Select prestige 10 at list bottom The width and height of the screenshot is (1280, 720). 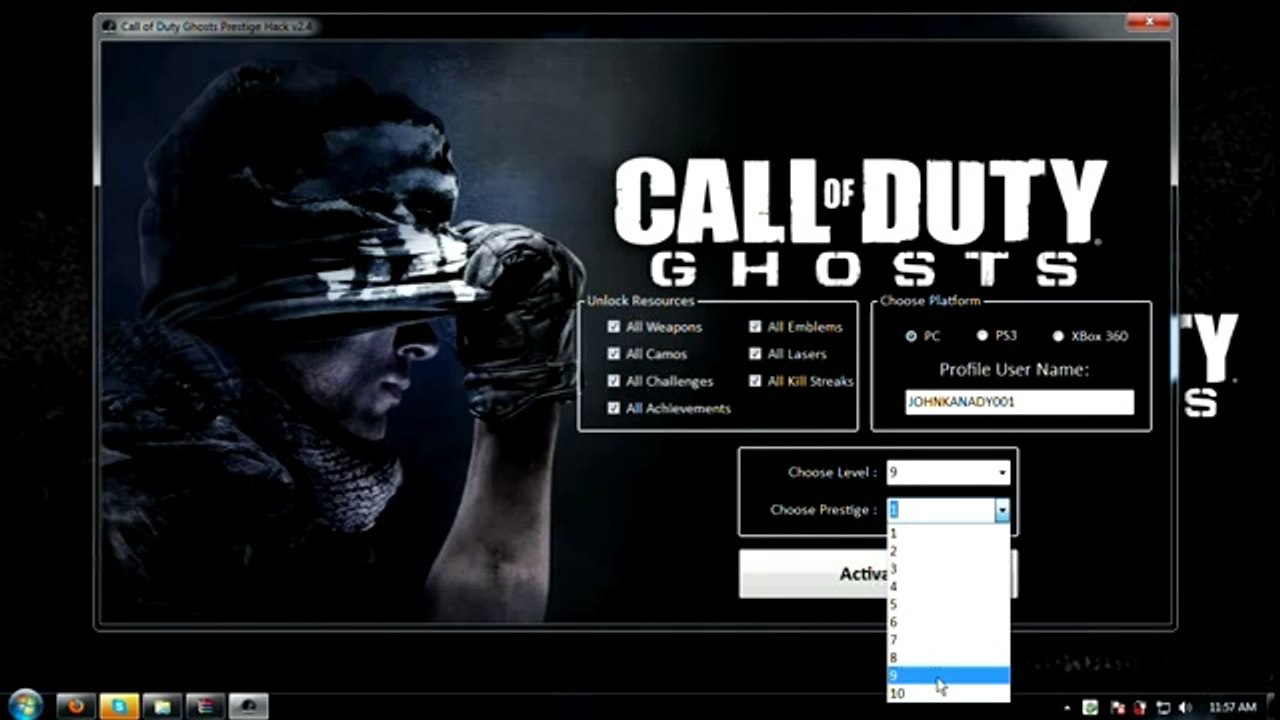click(x=948, y=693)
